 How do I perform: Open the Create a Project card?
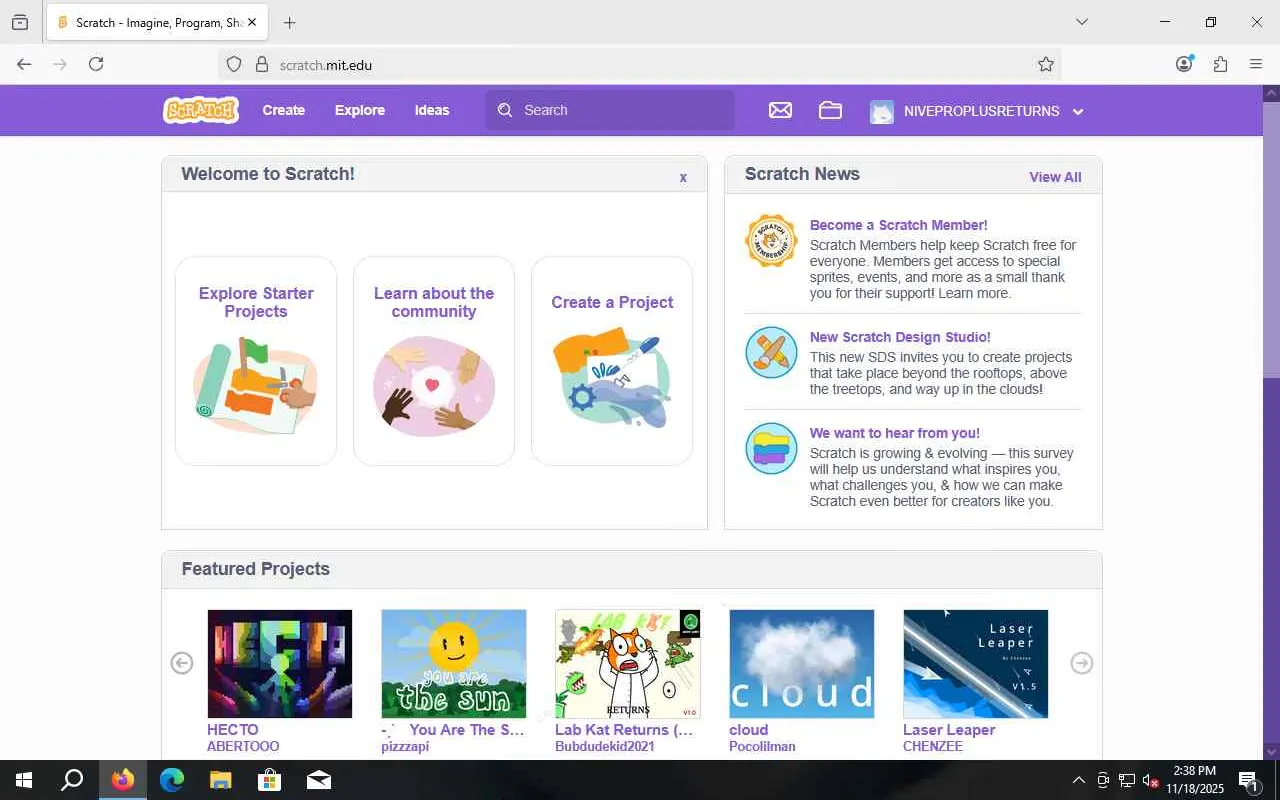[612, 361]
